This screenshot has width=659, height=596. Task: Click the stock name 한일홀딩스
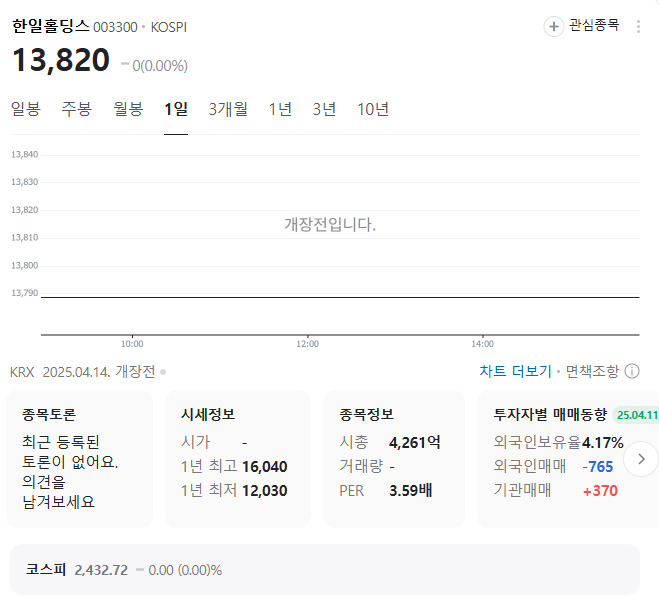(x=50, y=26)
